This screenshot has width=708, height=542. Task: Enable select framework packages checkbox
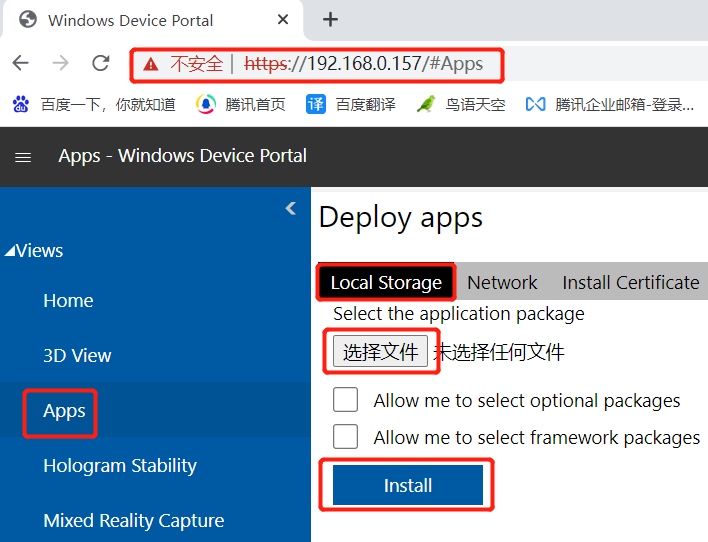(x=346, y=437)
